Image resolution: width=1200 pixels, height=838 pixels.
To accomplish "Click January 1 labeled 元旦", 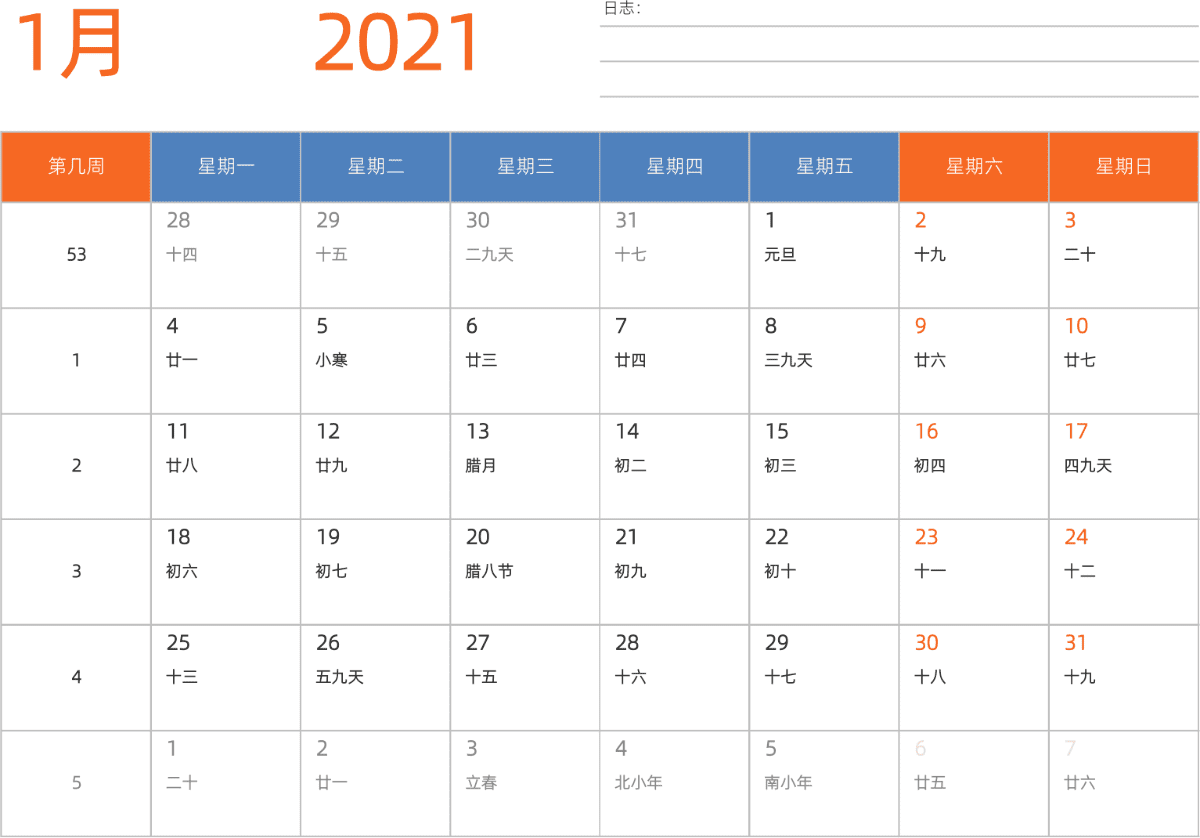I will [824, 255].
